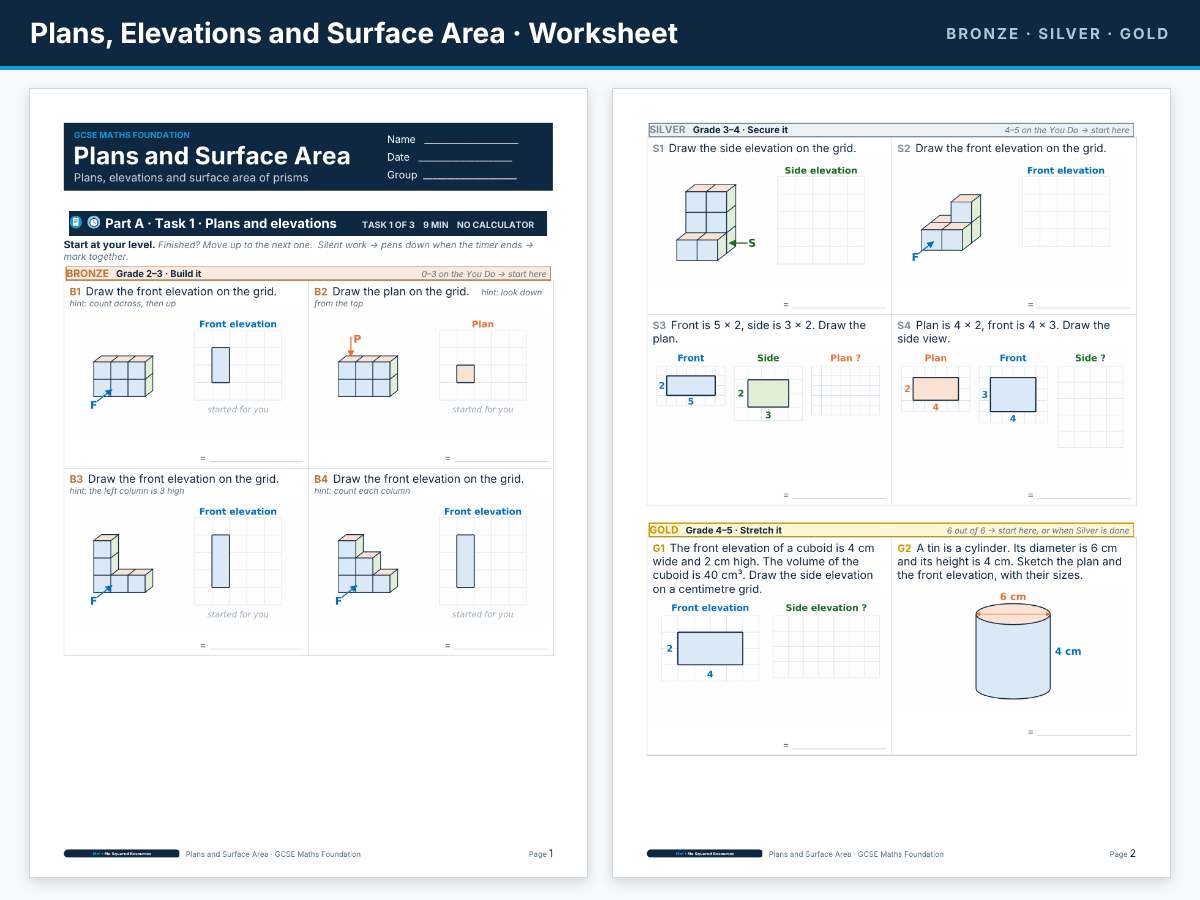Select the BRONZE level band label
The image size is (1200, 900).
coord(88,273)
